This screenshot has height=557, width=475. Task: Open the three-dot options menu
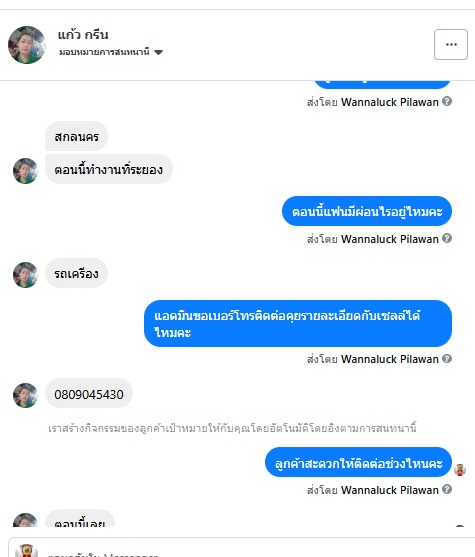tap(450, 44)
